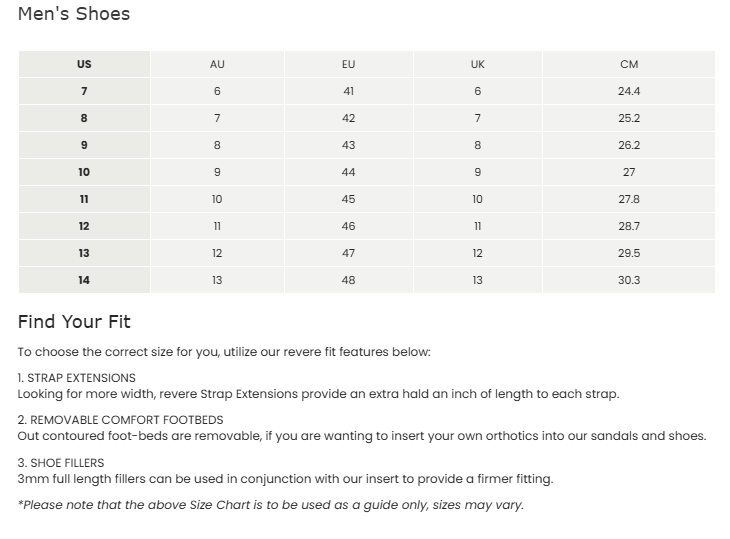Click the 28.7 CM value
The image size is (730, 539).
[x=629, y=226]
